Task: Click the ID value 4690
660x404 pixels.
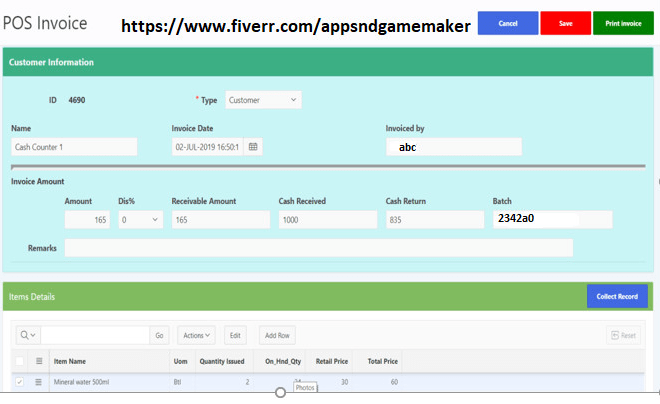Action: [77, 100]
